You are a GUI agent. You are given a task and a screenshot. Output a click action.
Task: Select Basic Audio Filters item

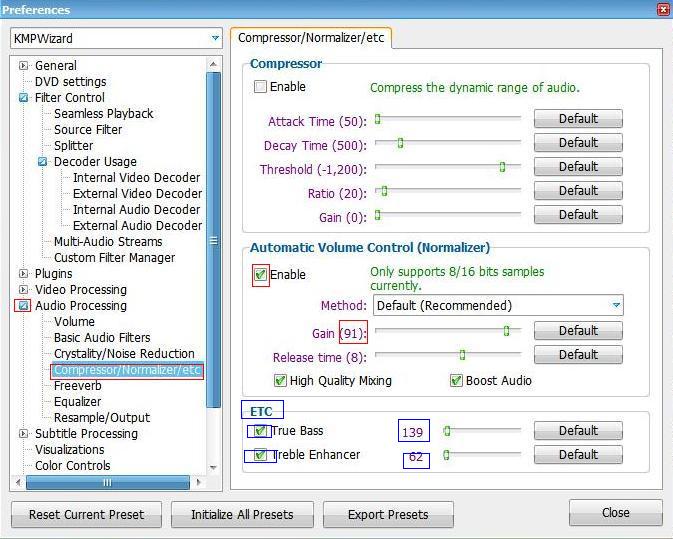[102, 337]
